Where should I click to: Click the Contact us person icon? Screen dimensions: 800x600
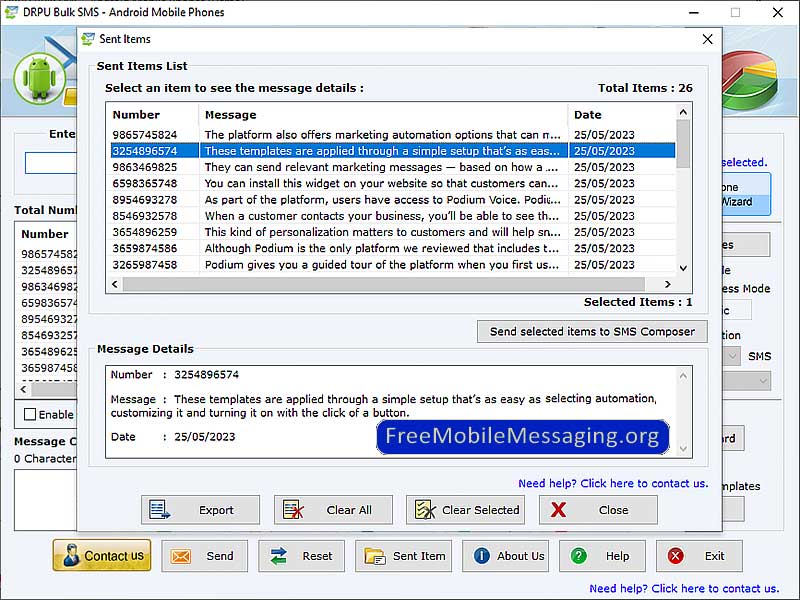click(71, 556)
